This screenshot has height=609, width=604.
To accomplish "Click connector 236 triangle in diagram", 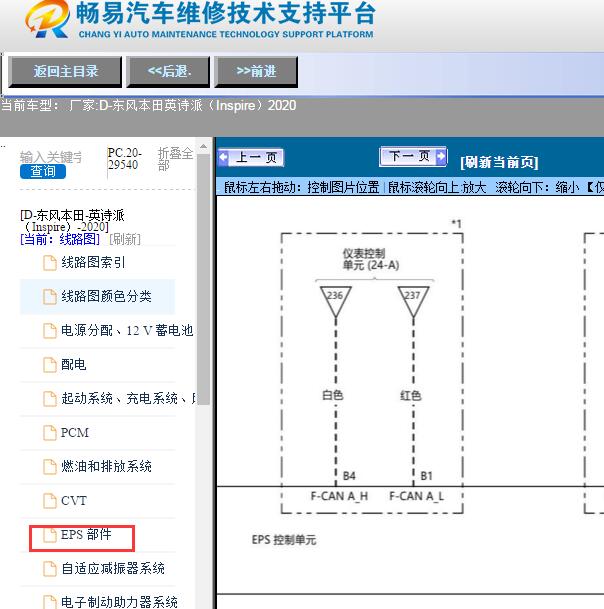I will 336,301.
